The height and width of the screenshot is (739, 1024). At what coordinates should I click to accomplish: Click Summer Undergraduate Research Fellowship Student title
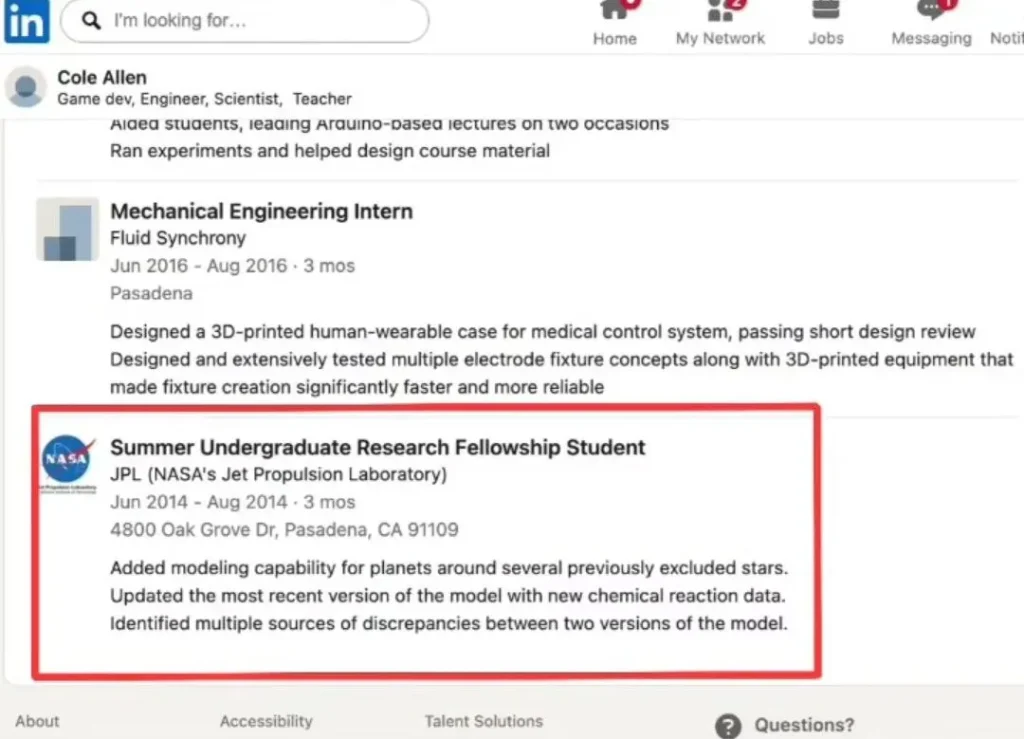coord(377,447)
